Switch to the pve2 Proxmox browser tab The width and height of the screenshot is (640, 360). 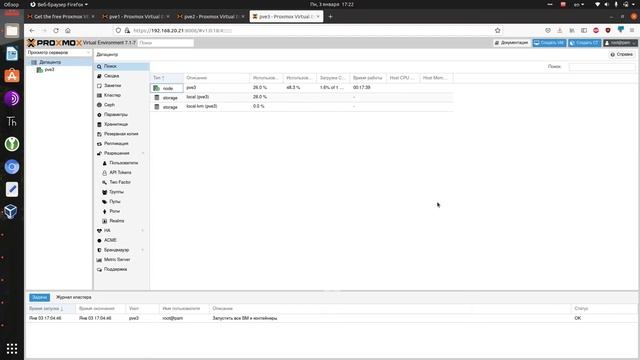point(210,17)
